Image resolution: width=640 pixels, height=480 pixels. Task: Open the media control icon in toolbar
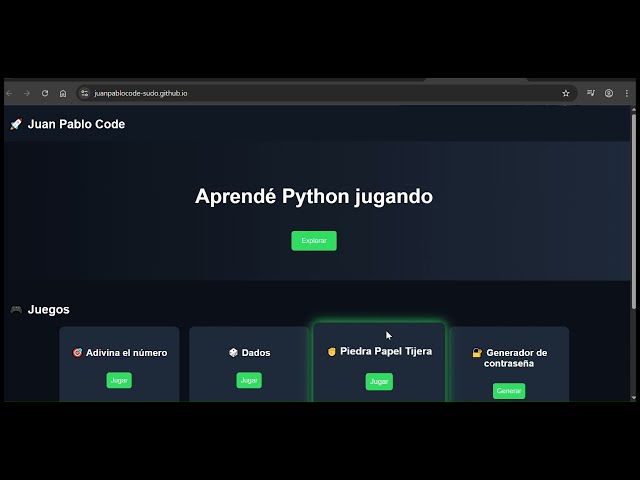591,93
